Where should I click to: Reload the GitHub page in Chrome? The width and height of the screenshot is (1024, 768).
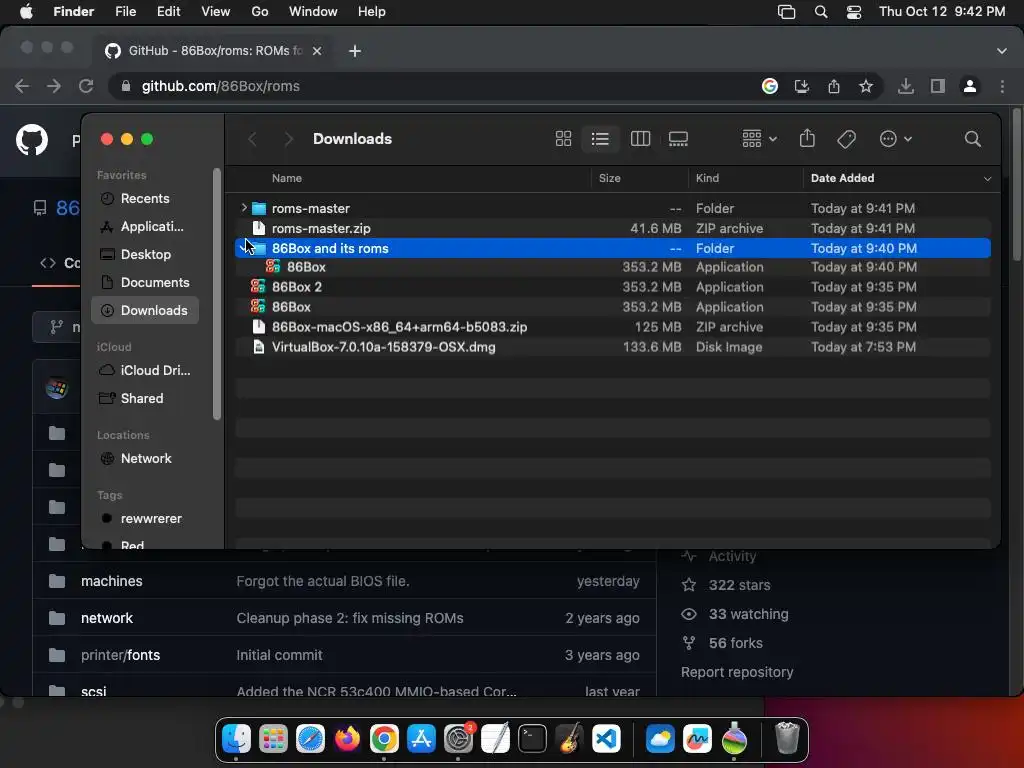click(x=86, y=86)
